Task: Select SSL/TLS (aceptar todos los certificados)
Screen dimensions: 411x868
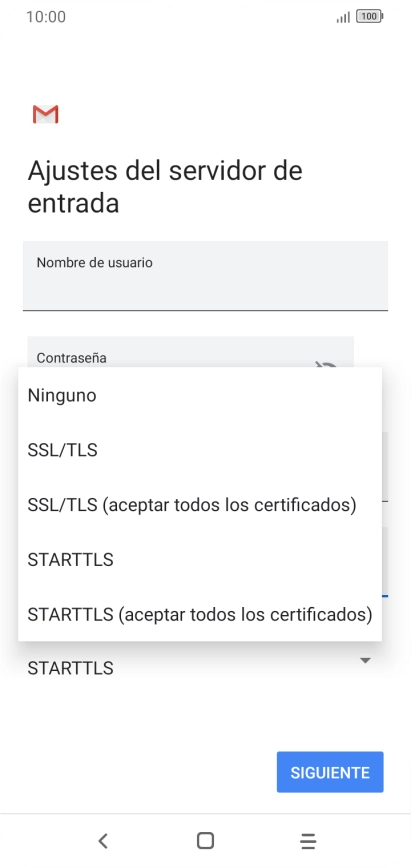Action: click(x=200, y=505)
